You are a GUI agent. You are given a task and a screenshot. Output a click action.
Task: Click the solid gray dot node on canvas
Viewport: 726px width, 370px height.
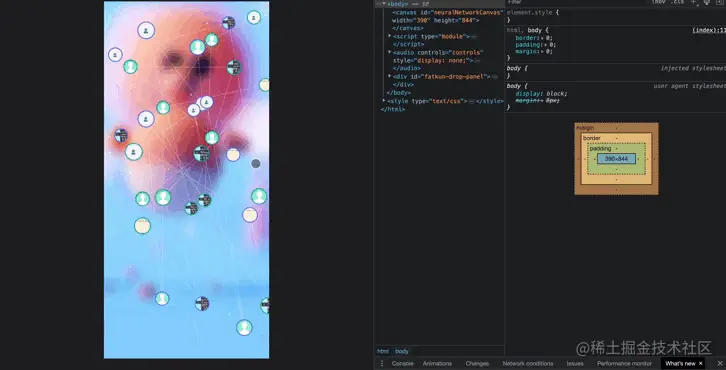[256, 163]
